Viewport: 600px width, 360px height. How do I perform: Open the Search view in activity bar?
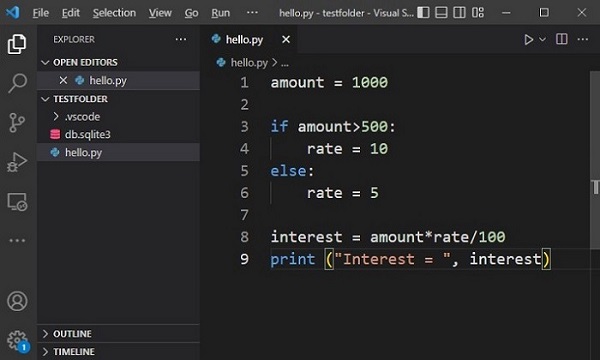coord(17,83)
